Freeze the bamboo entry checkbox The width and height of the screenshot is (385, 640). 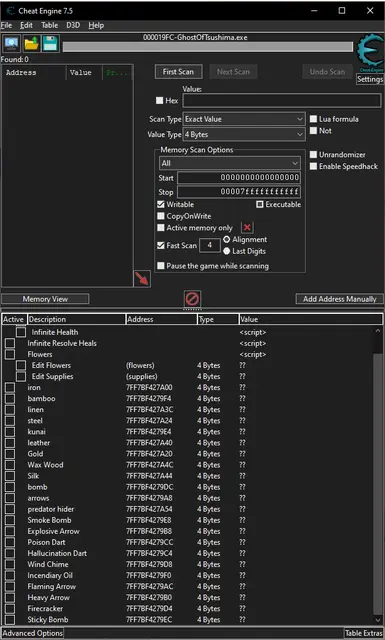pos(10,398)
